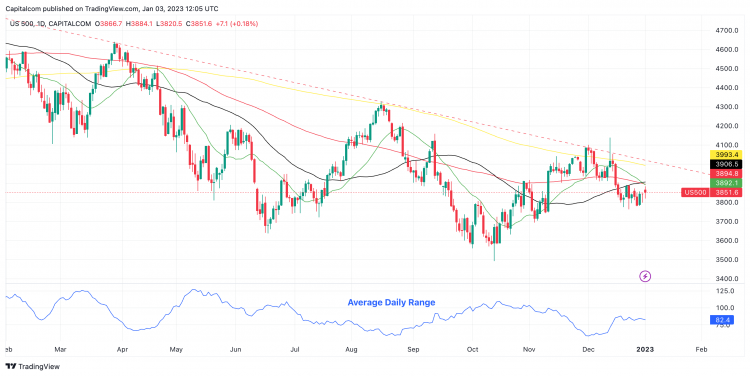The width and height of the screenshot is (750, 376).
Task: Click the open value O3866.7
Action: click(x=109, y=23)
